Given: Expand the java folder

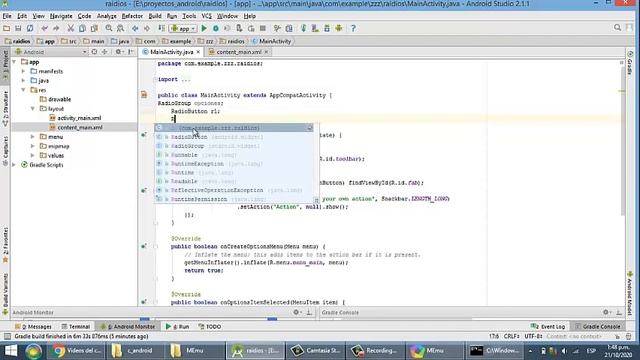Looking at the screenshot, I should [x=24, y=80].
